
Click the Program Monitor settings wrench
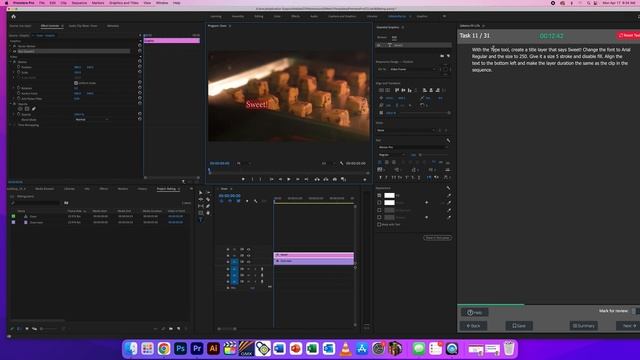(342, 163)
